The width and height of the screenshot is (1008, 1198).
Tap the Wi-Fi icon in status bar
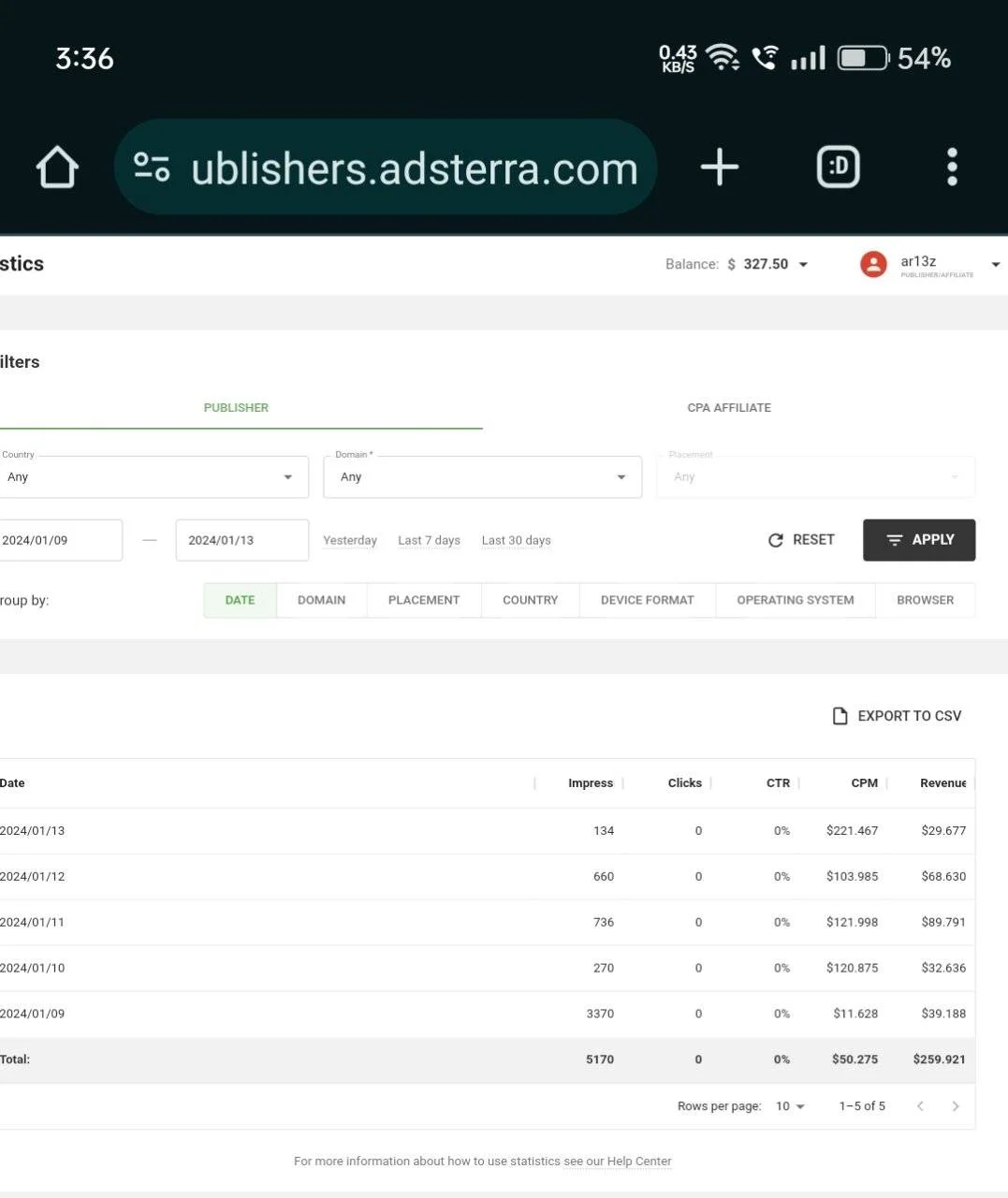(723, 57)
